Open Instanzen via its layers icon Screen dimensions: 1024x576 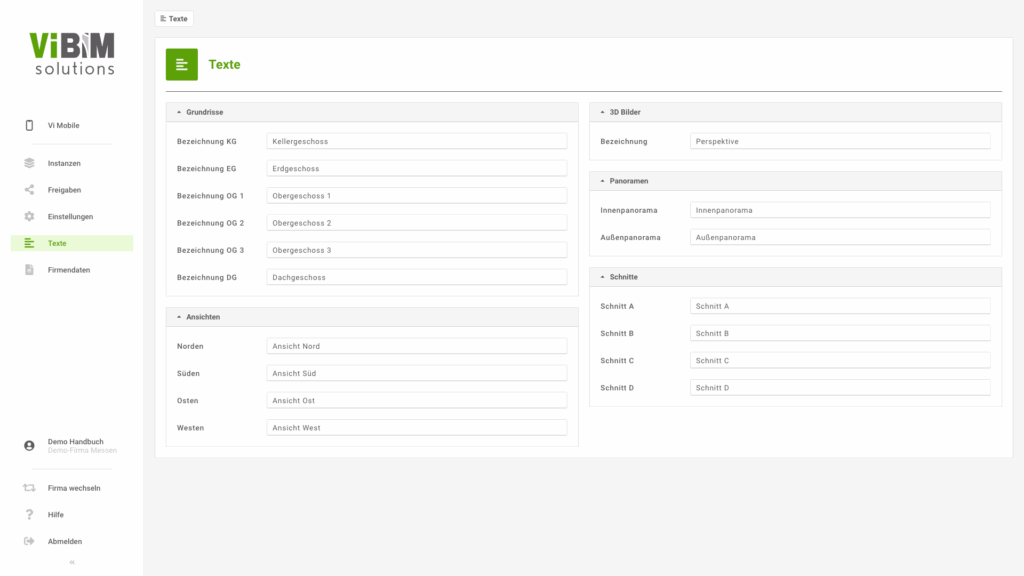(x=29, y=163)
